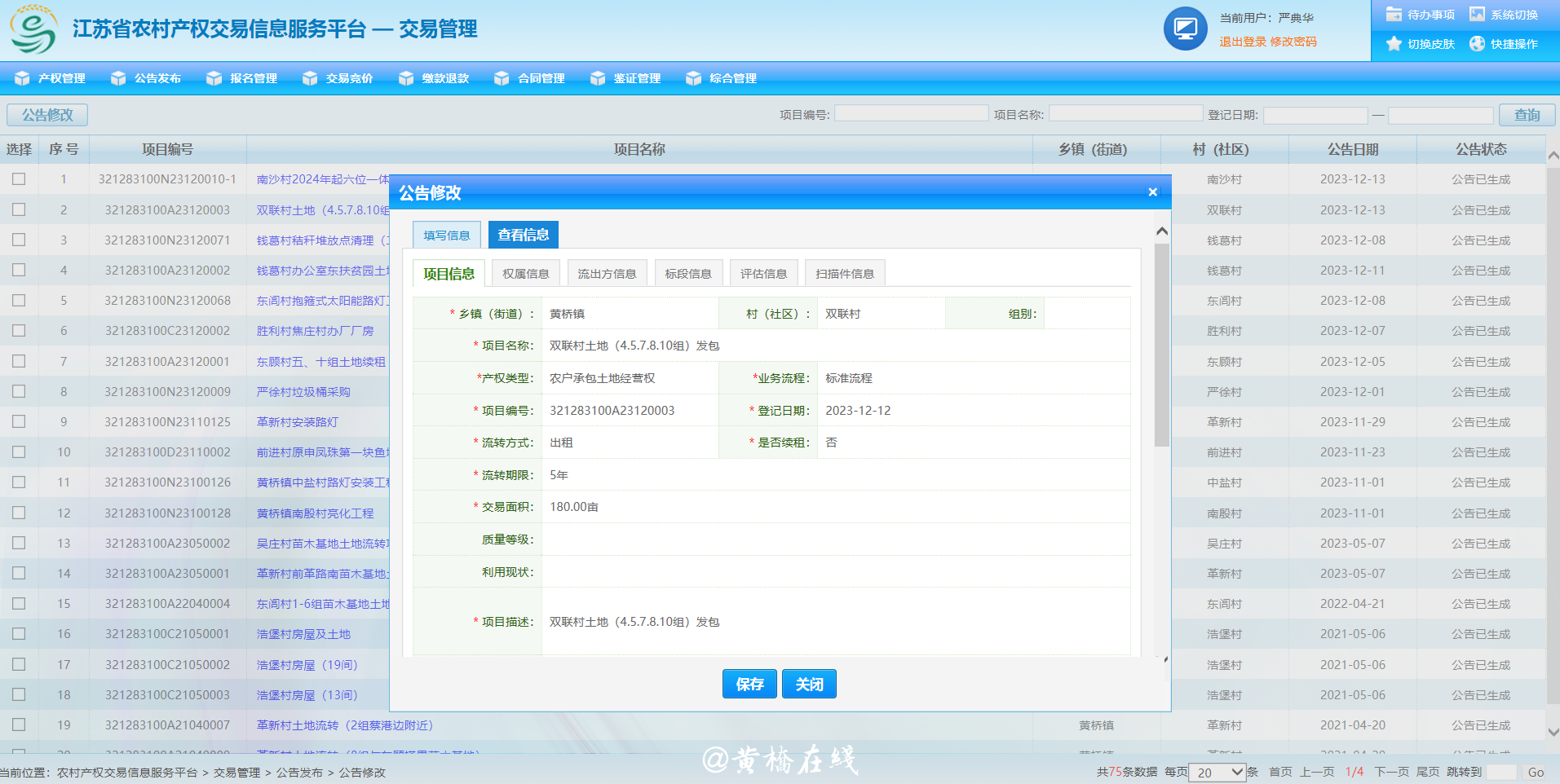1560x784 pixels.
Task: Tick the checkbox for row 16
Action: click(19, 633)
